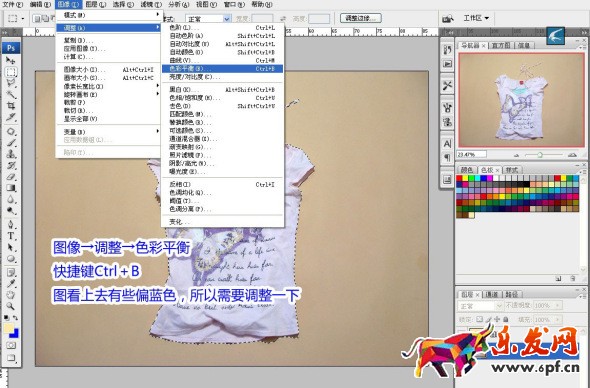Image resolution: width=590 pixels, height=388 pixels.
Task: Reset default foreground and background colors
Action: 6,318
